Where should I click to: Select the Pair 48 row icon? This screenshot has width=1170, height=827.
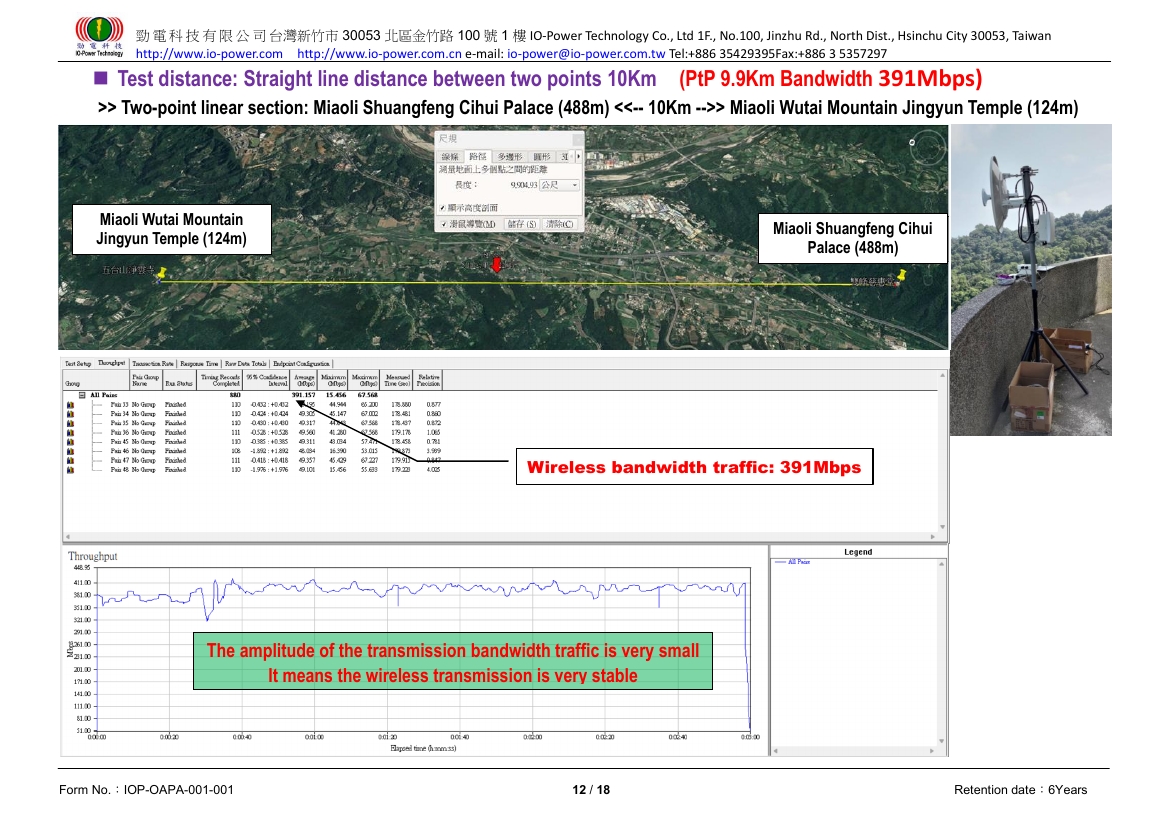[70, 469]
